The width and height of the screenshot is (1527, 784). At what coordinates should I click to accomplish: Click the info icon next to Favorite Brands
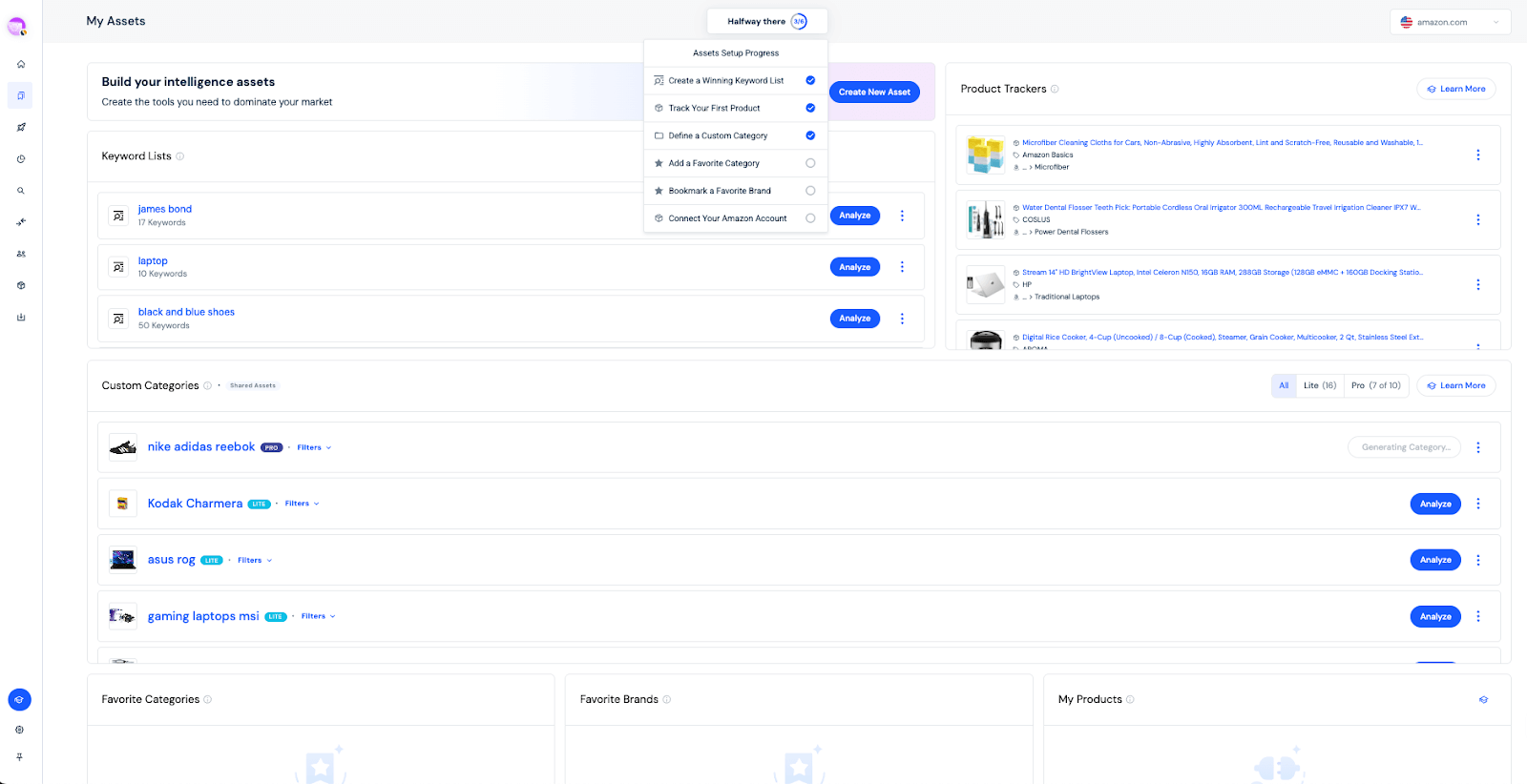[x=667, y=699]
